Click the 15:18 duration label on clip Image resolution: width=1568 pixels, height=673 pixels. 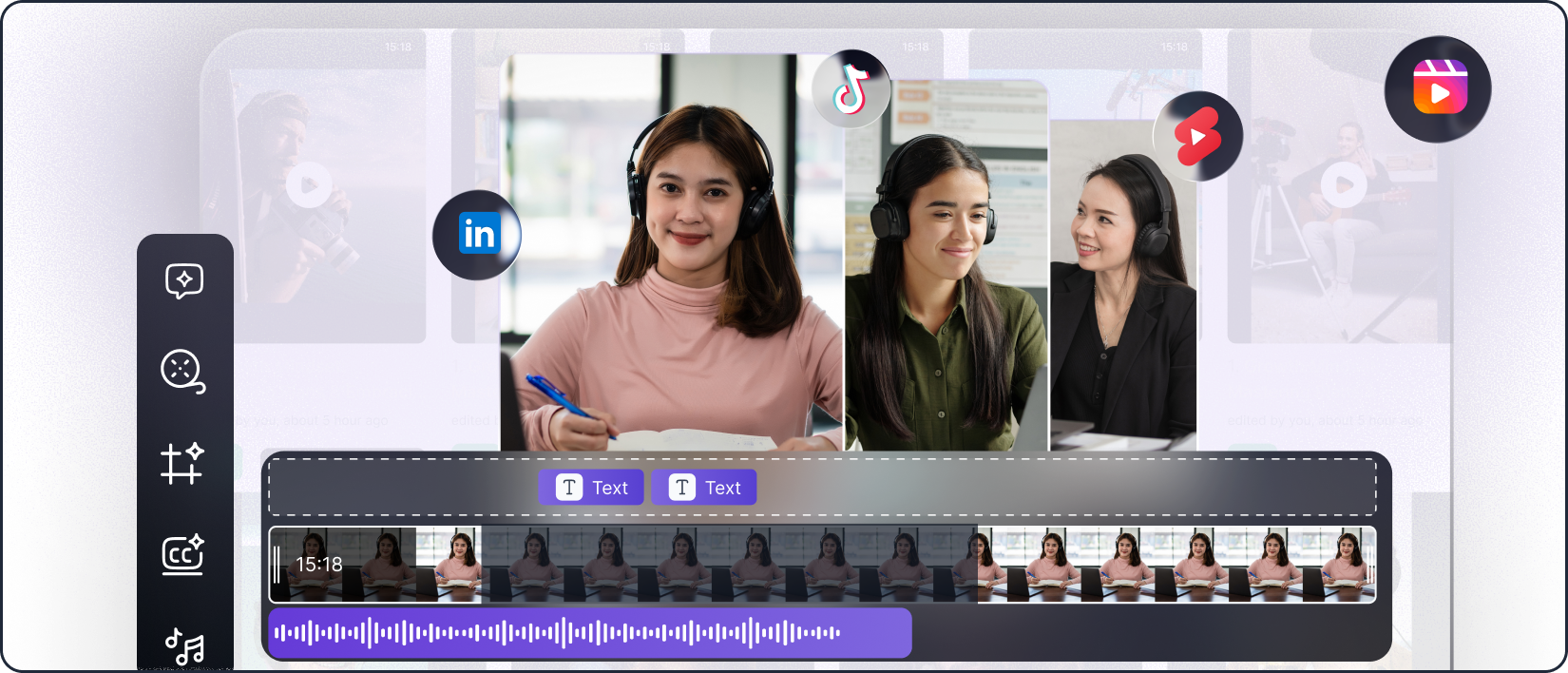tap(319, 565)
